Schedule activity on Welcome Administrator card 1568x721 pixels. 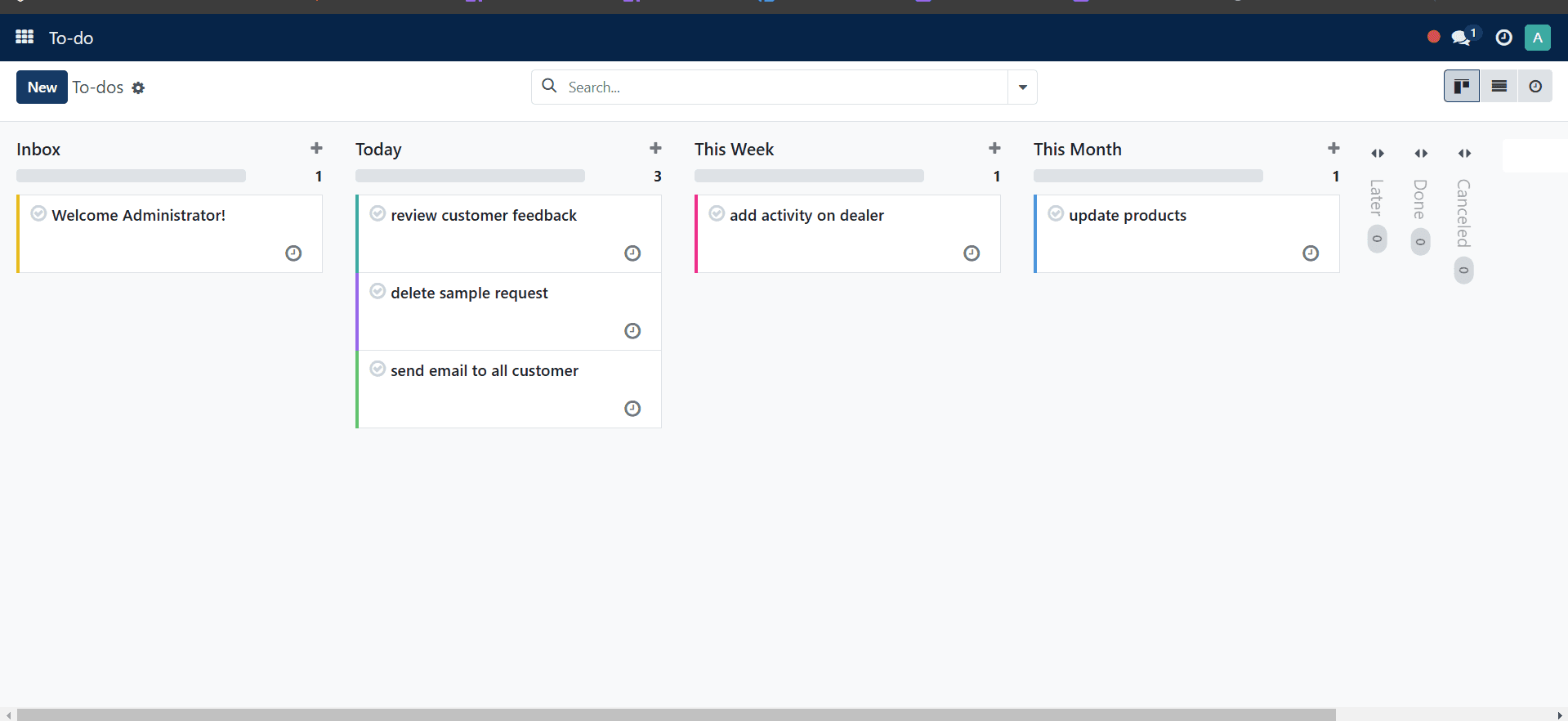(x=293, y=253)
